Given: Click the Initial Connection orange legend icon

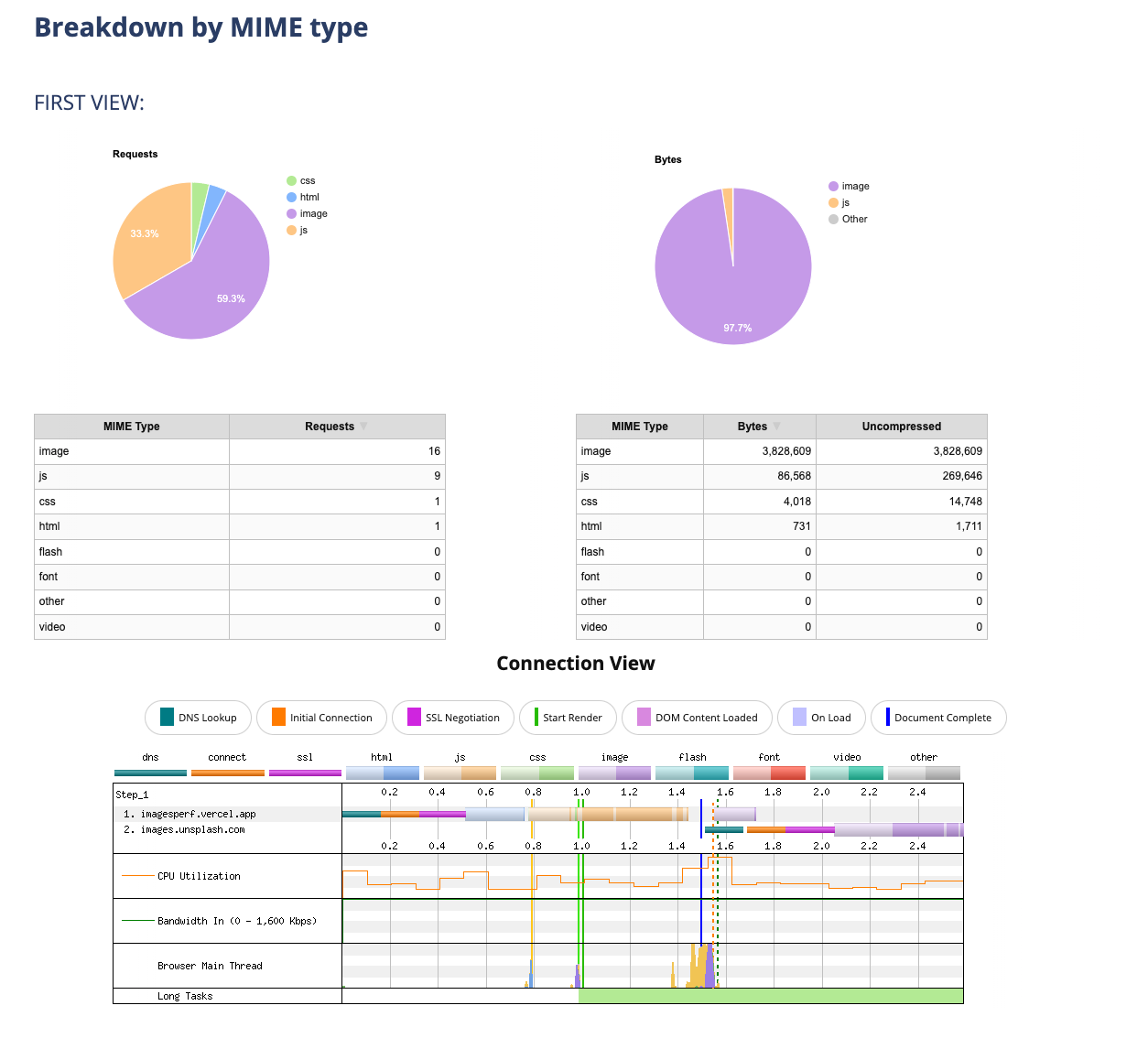Looking at the screenshot, I should pyautogui.click(x=278, y=717).
